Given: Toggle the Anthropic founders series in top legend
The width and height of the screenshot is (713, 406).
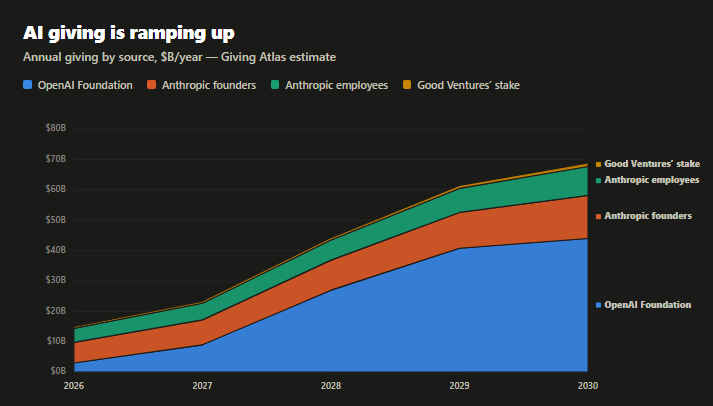Looking at the screenshot, I should (x=202, y=85).
